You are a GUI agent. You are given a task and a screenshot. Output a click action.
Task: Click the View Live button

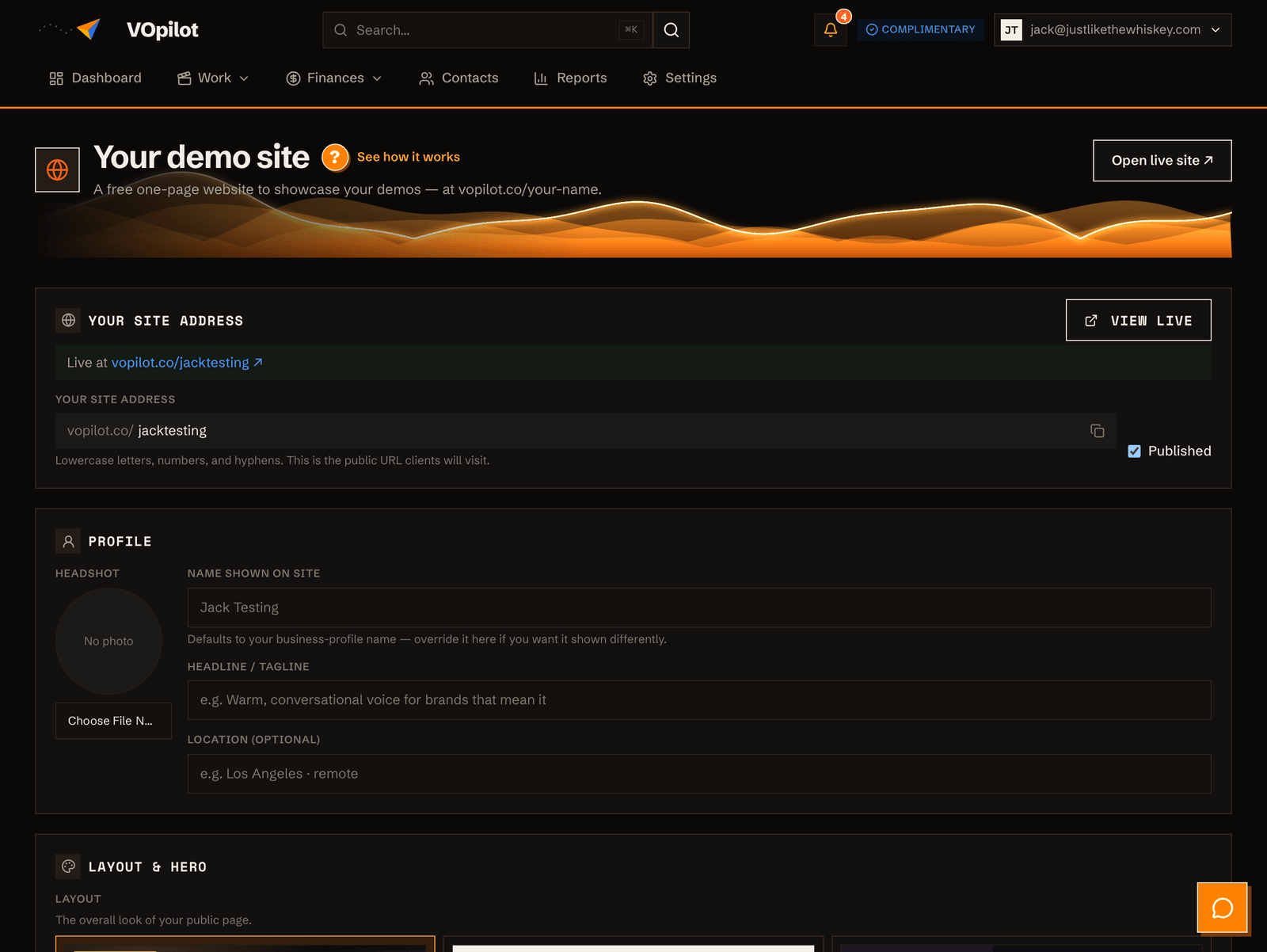click(x=1138, y=320)
